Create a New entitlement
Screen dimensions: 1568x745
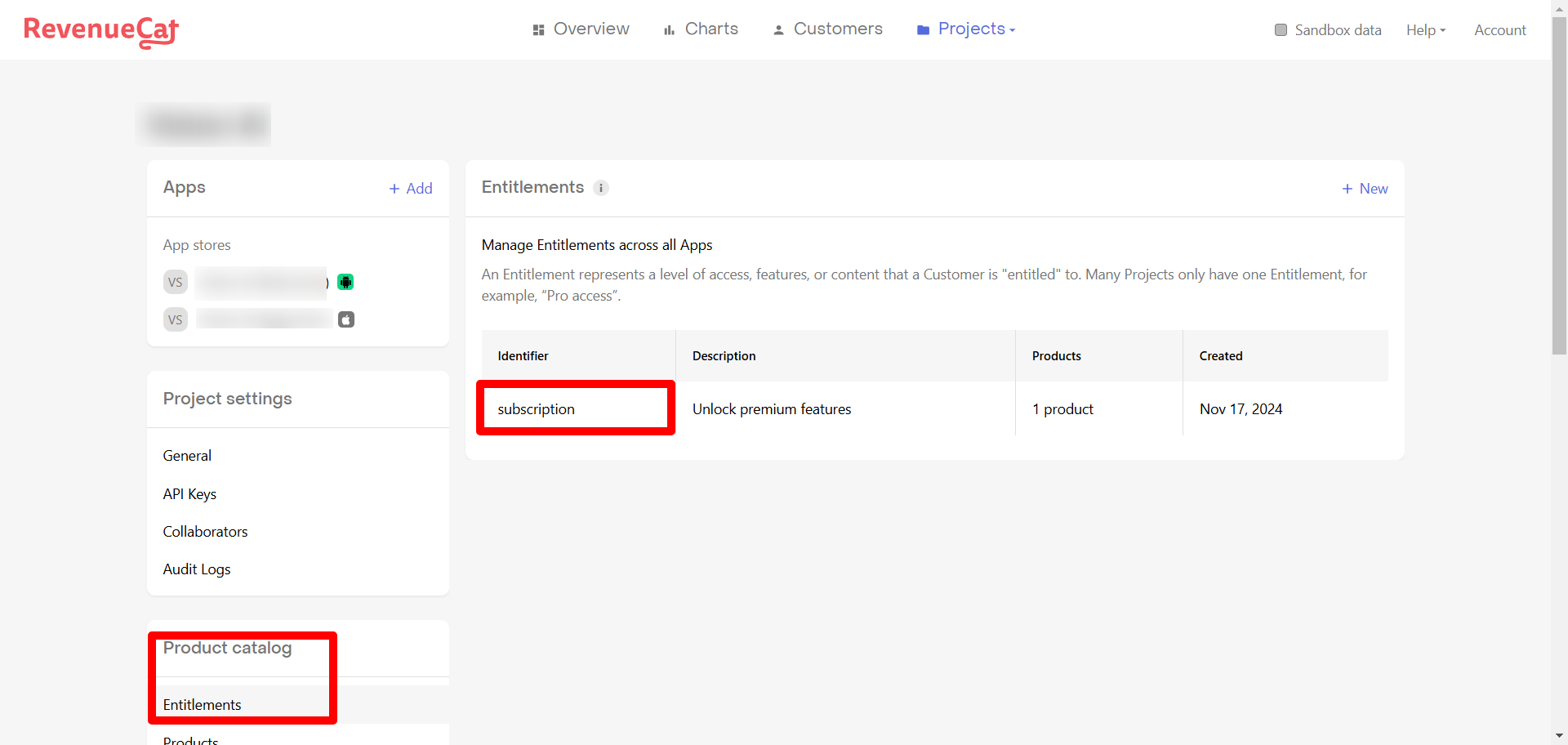tap(1365, 189)
